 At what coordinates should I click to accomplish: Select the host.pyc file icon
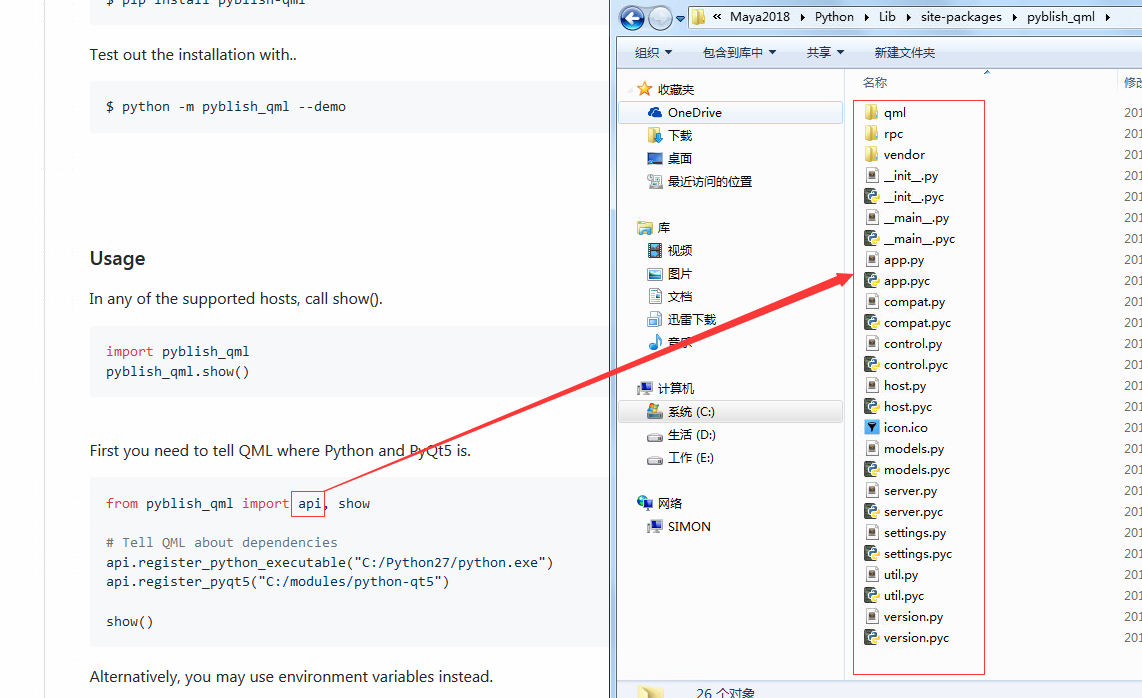point(872,407)
